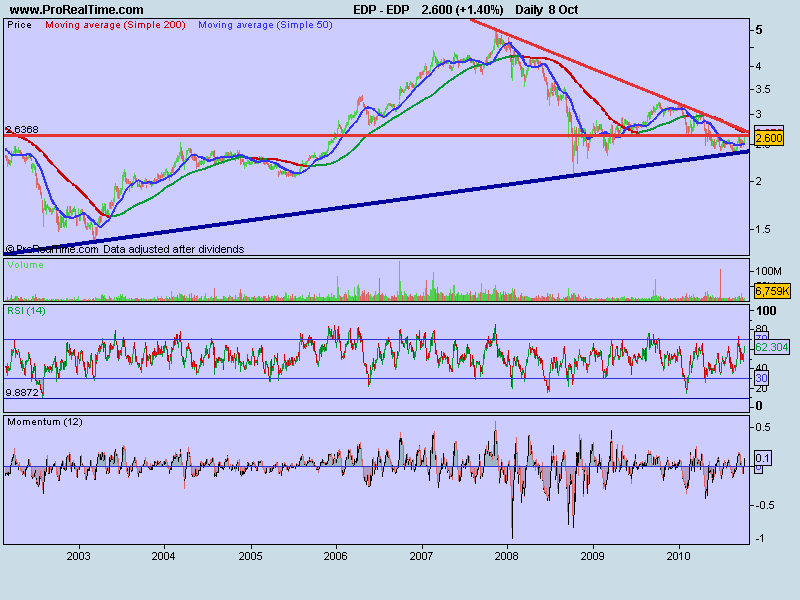This screenshot has width=800, height=600.
Task: Click the 2007 year label on time axis
Action: tap(421, 556)
